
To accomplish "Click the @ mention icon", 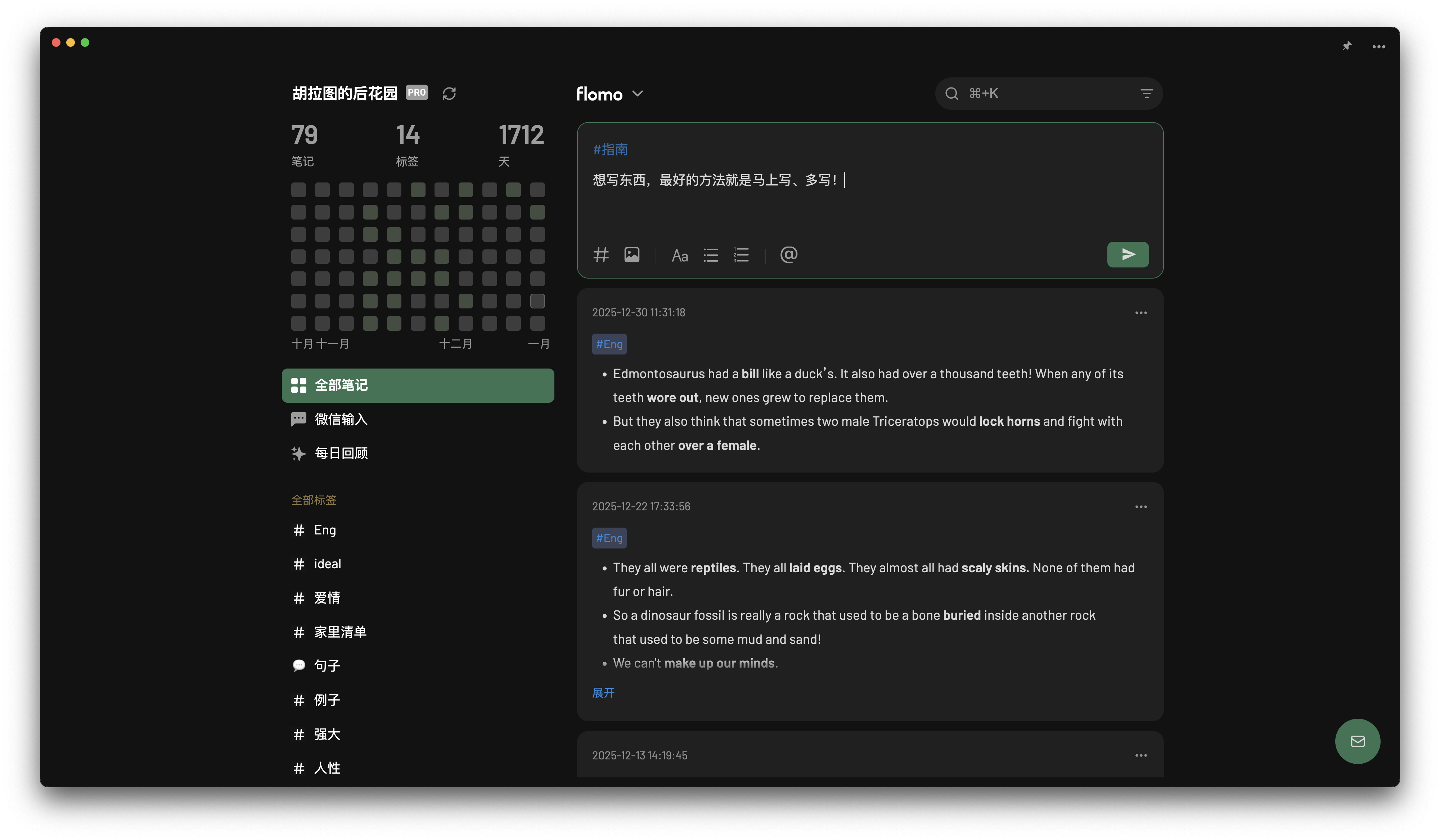I will [788, 255].
